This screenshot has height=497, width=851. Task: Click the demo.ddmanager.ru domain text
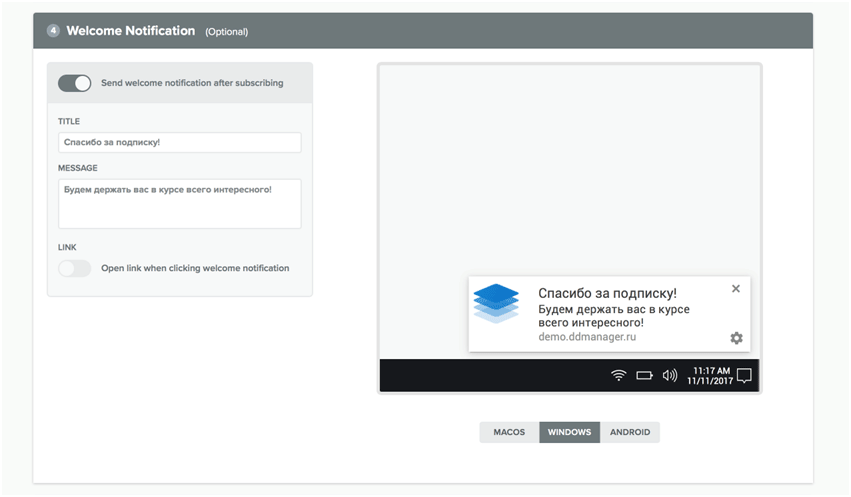pos(587,337)
